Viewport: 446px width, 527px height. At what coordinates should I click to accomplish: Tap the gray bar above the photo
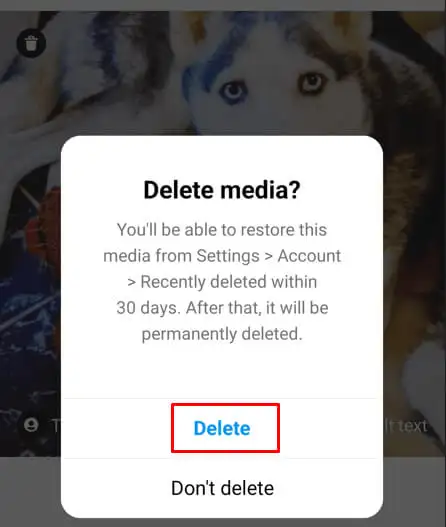click(223, 5)
